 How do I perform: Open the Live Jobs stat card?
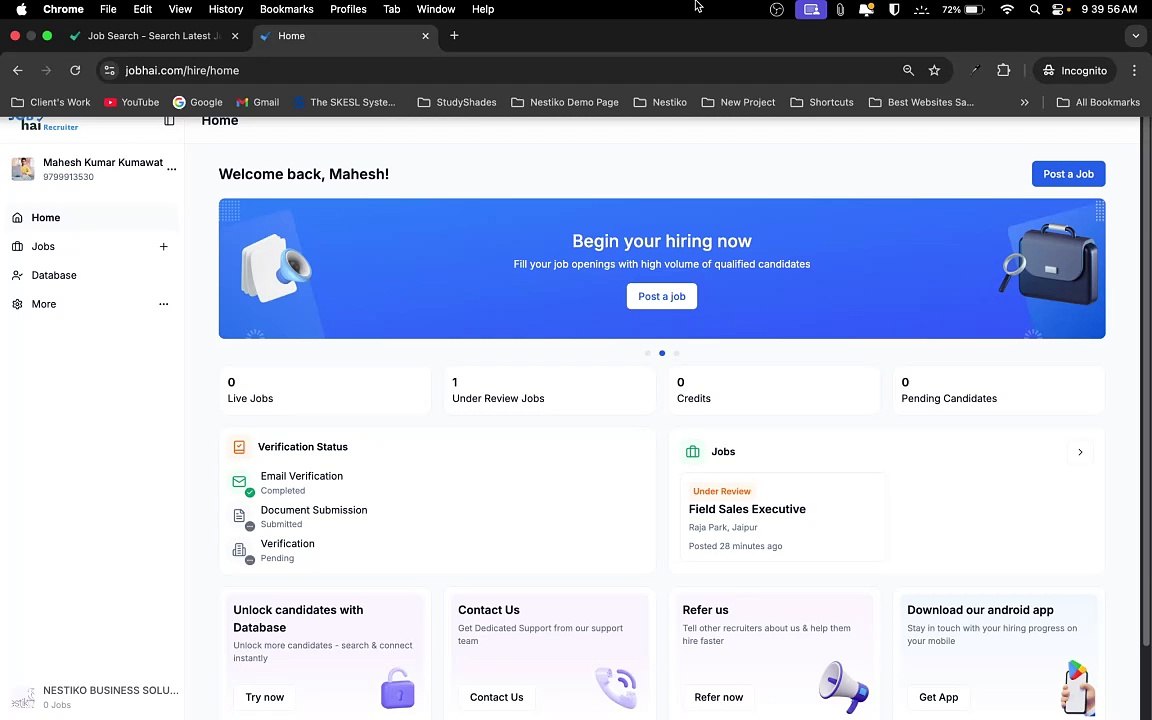325,390
